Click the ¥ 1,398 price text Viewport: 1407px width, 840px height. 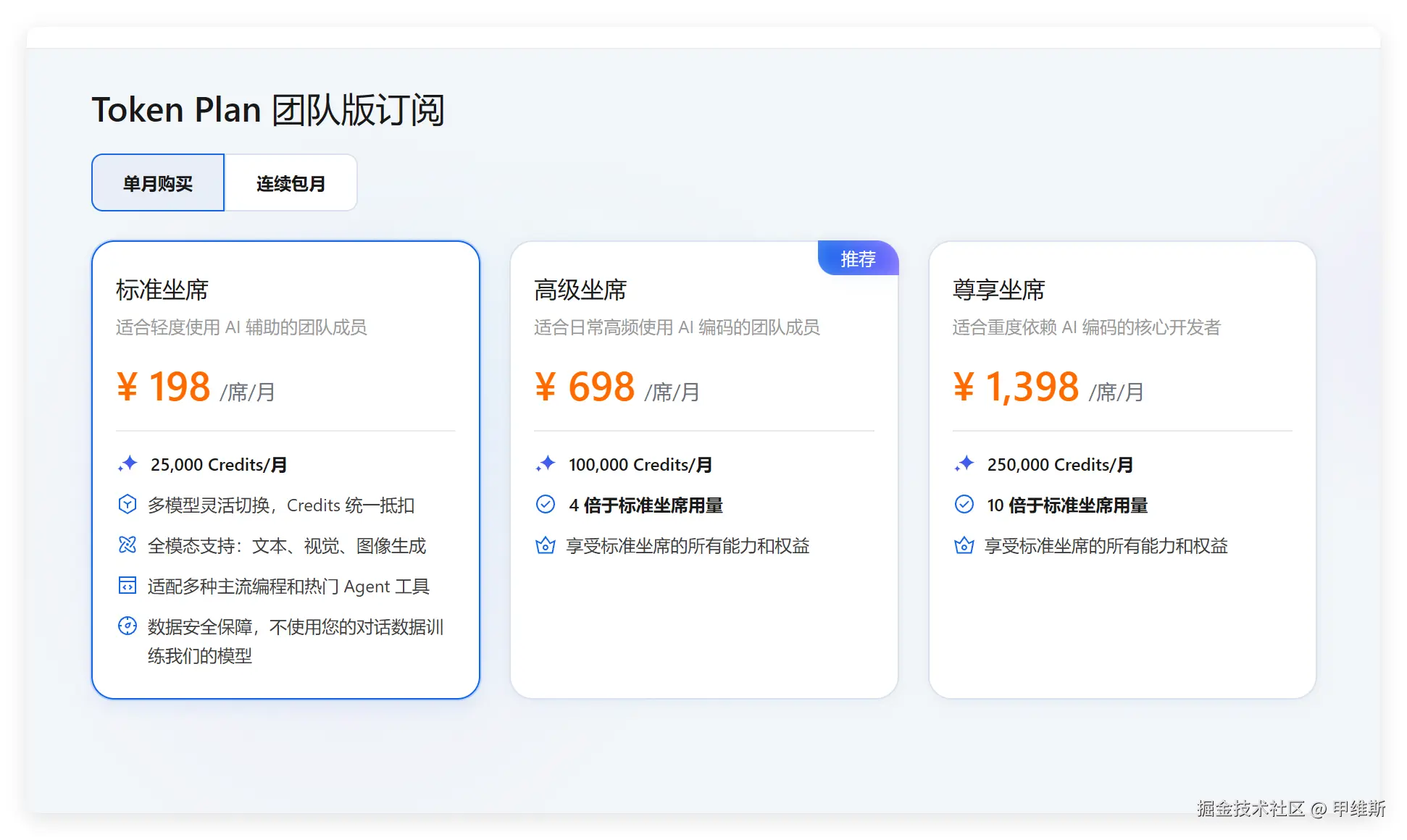click(1016, 387)
